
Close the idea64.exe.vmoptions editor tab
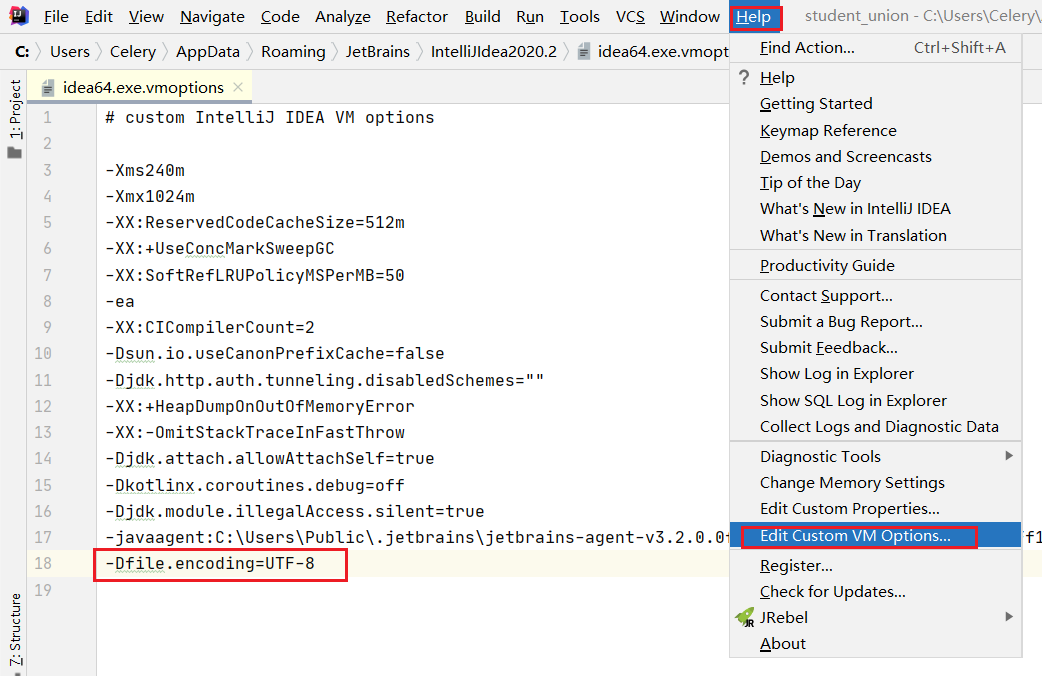[238, 87]
